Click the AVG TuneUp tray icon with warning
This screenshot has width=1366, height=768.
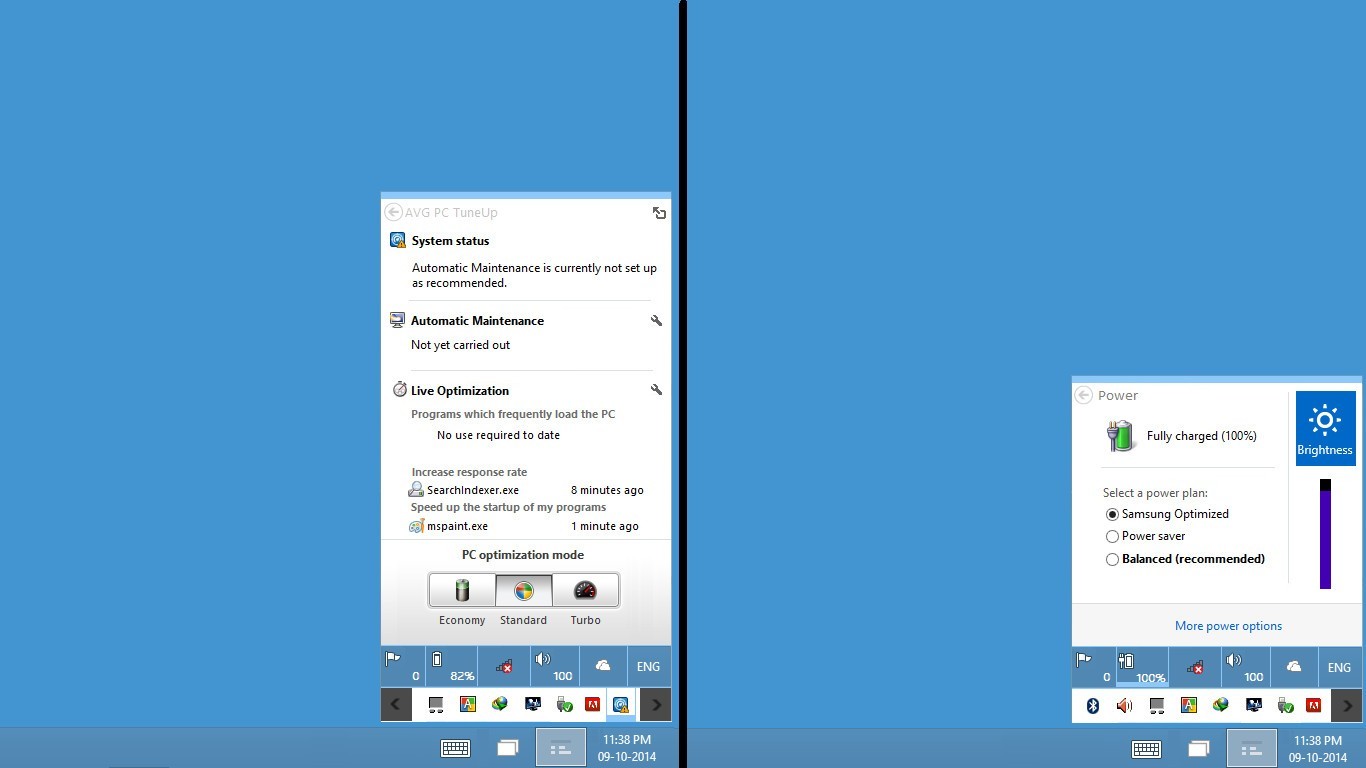620,704
